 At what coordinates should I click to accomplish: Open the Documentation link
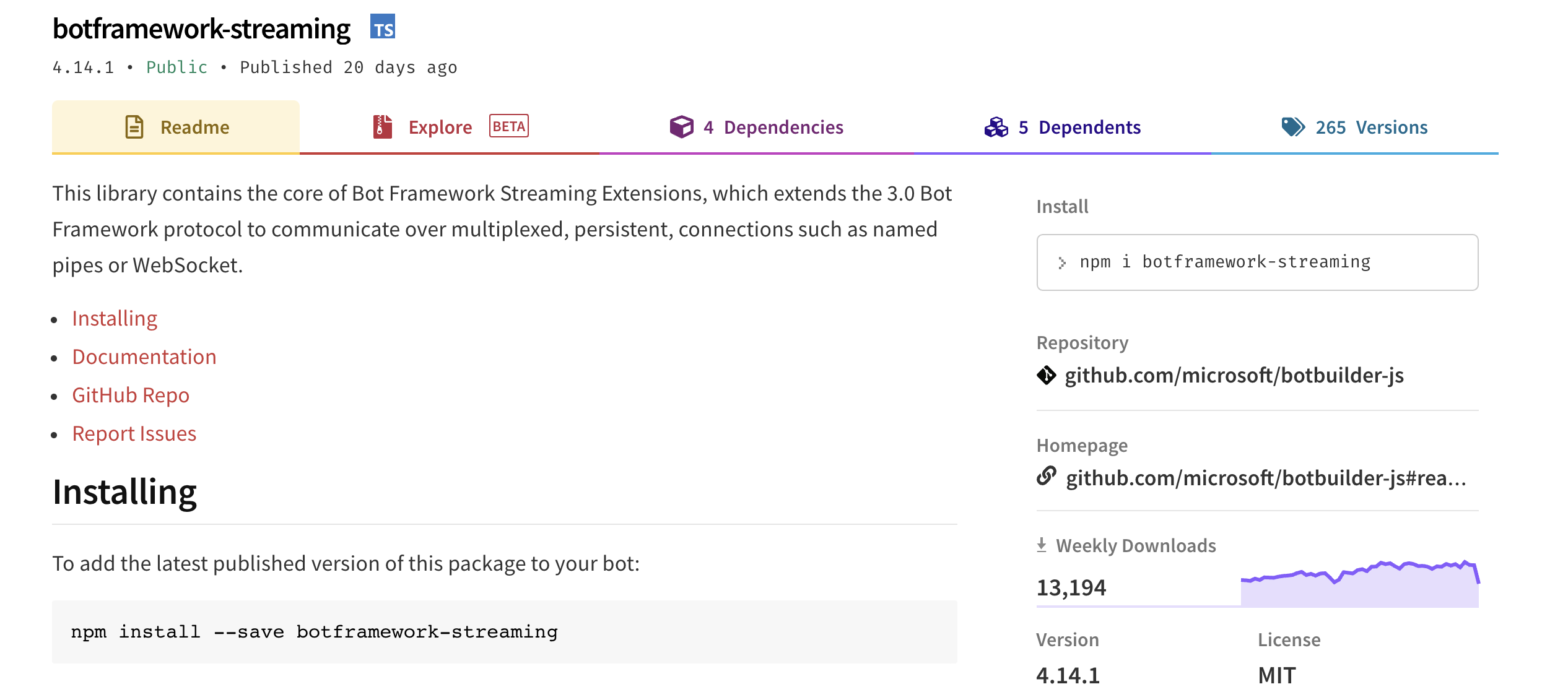click(x=144, y=357)
